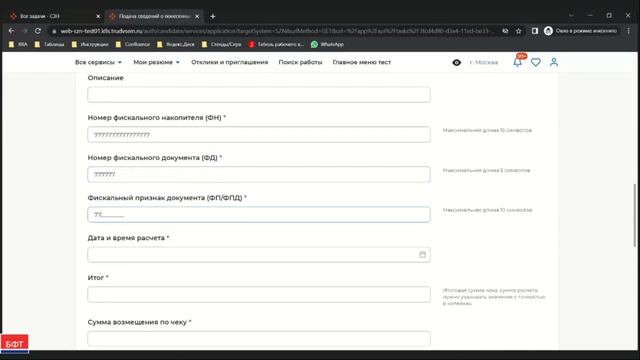Click fiscal sign (ФП/ФПД) field
This screenshot has width=640, height=360.
(259, 214)
